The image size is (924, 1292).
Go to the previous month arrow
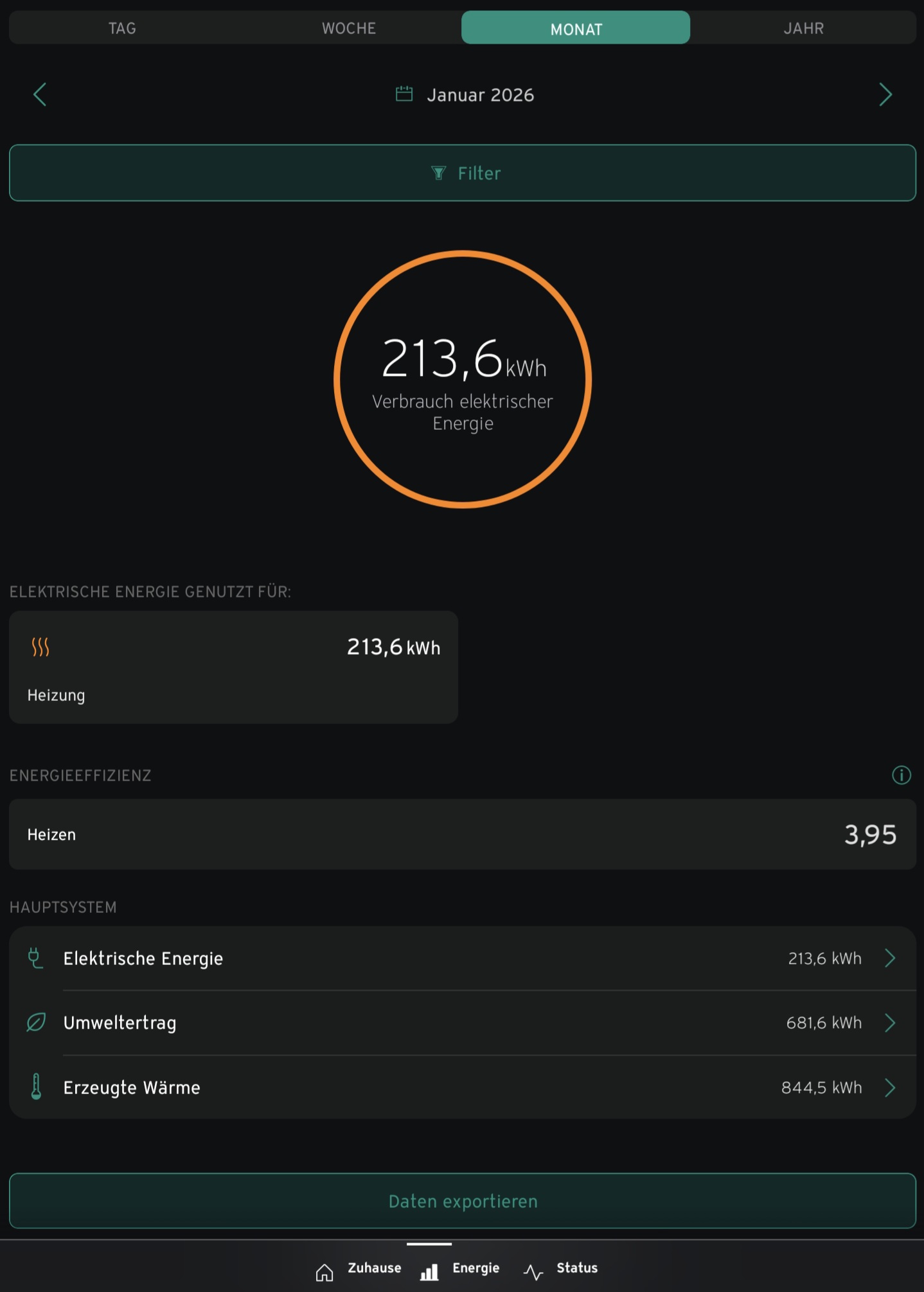40,94
